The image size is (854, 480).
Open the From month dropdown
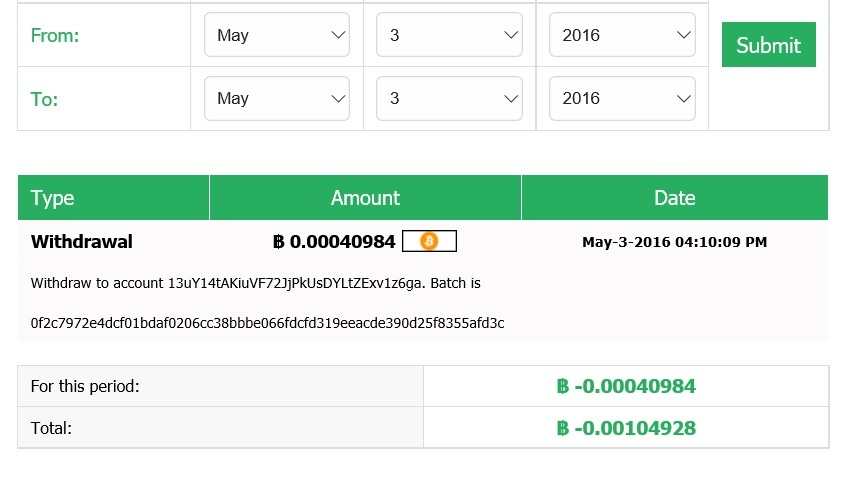[277, 35]
